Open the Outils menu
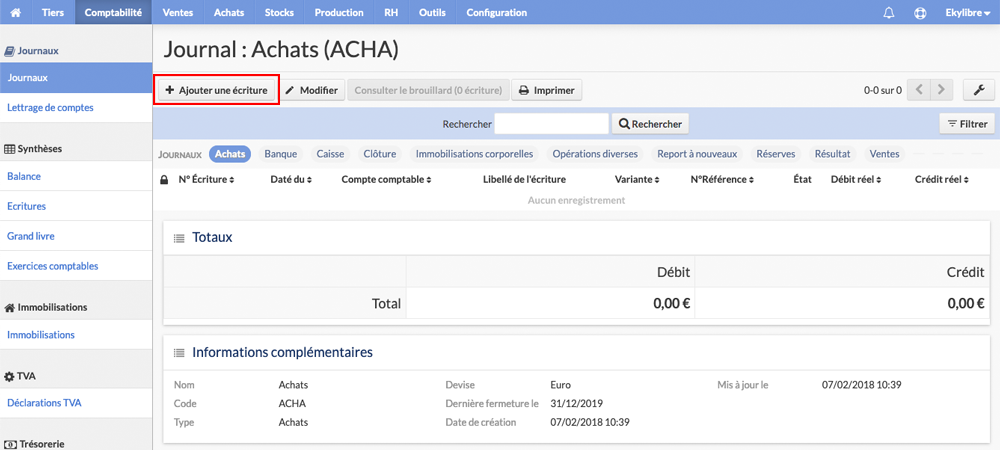 [x=432, y=12]
